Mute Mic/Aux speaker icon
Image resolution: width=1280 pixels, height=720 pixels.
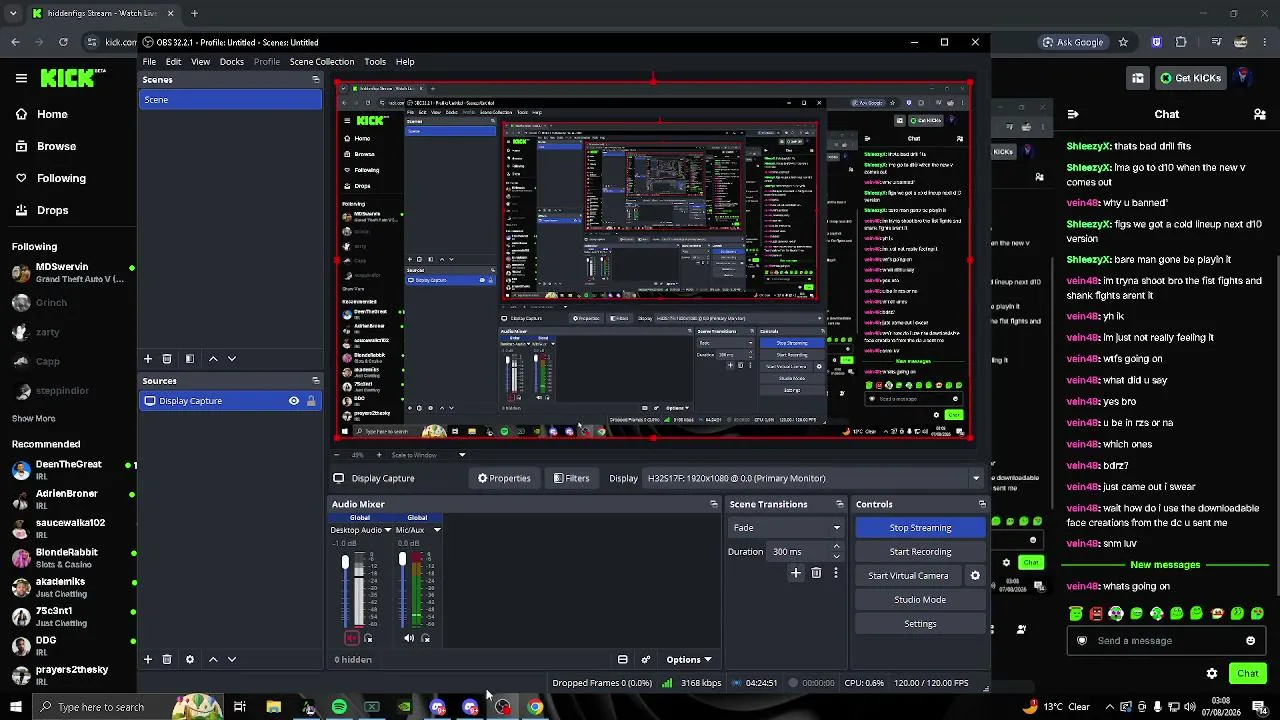409,638
